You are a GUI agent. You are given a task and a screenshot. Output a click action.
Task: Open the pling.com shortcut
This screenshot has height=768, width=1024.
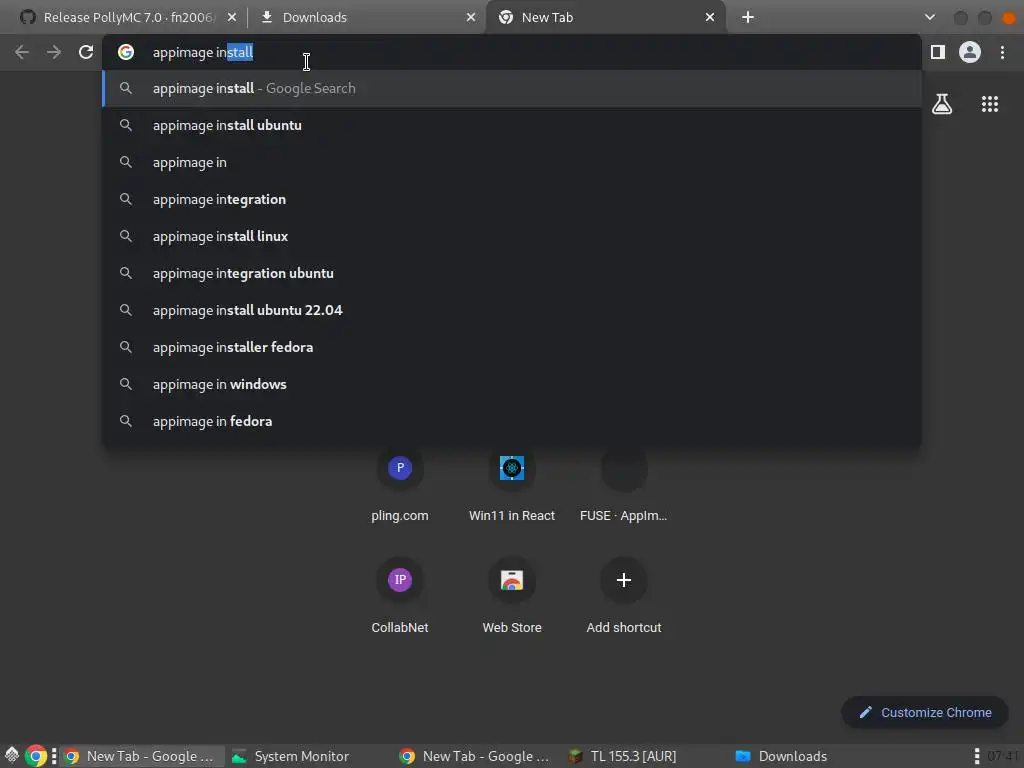point(400,486)
